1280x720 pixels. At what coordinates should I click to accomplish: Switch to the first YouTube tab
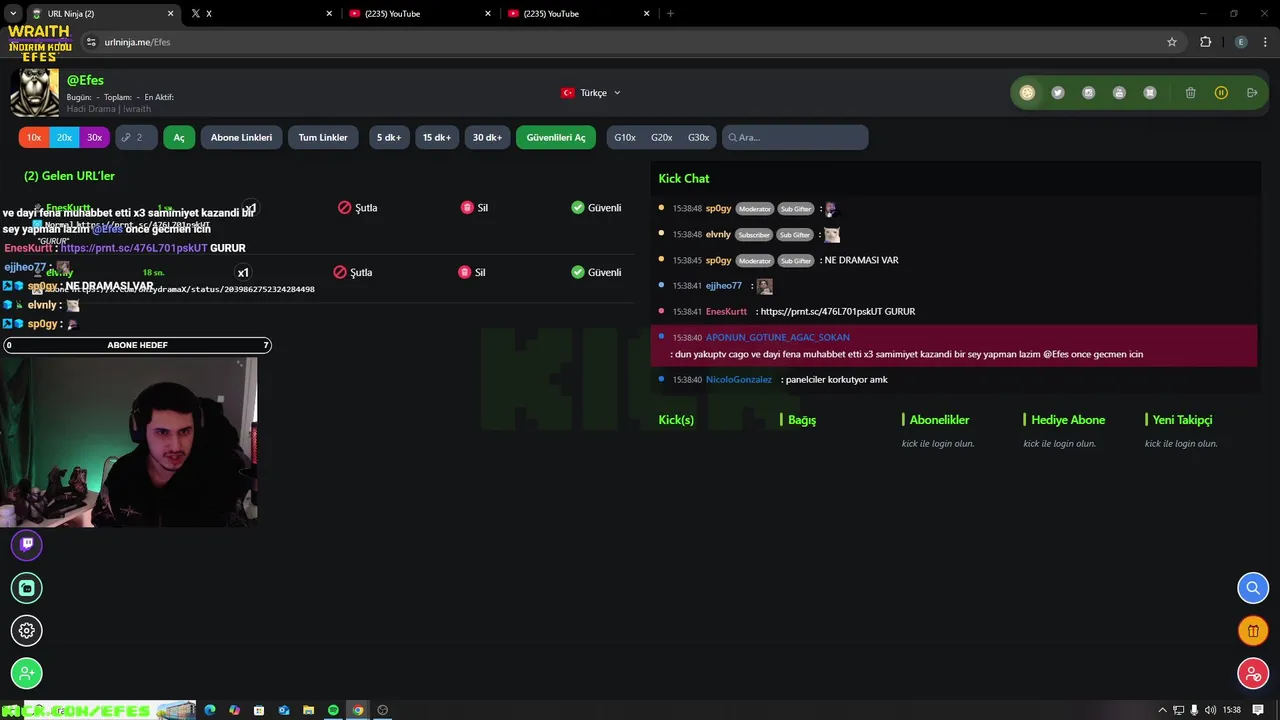click(421, 14)
